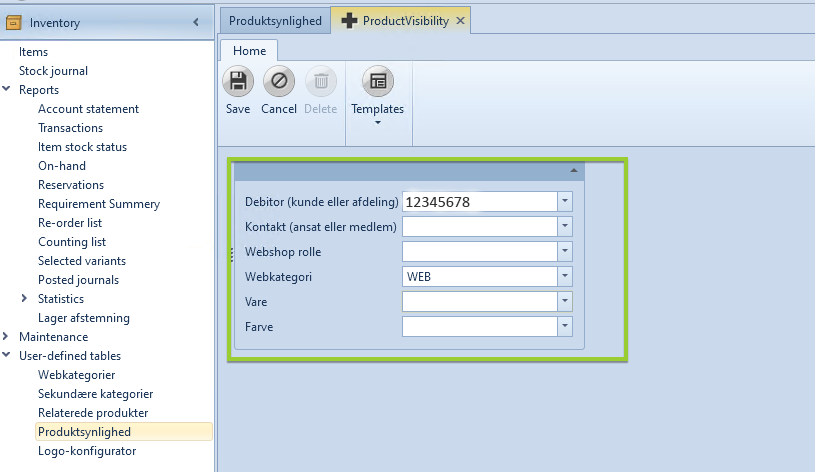815x472 pixels.
Task: Switch to the Produktsynlighed tab
Action: click(275, 21)
